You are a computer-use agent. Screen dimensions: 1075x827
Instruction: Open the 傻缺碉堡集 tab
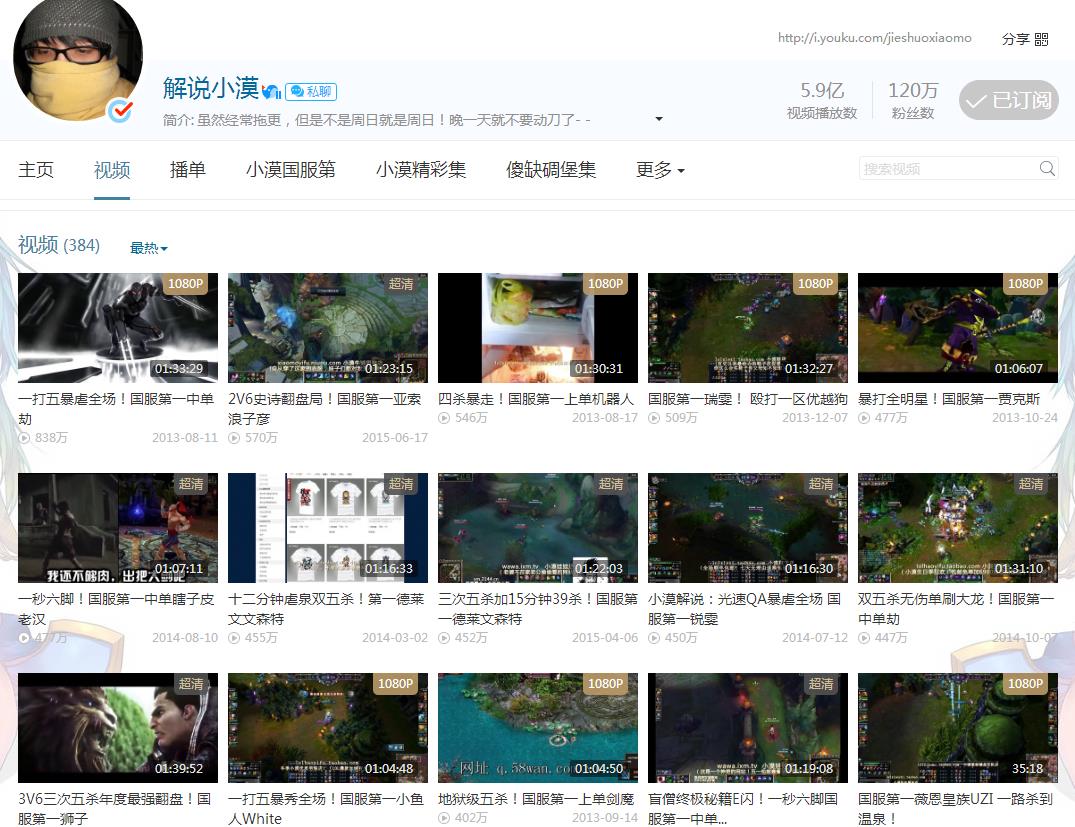tap(551, 170)
